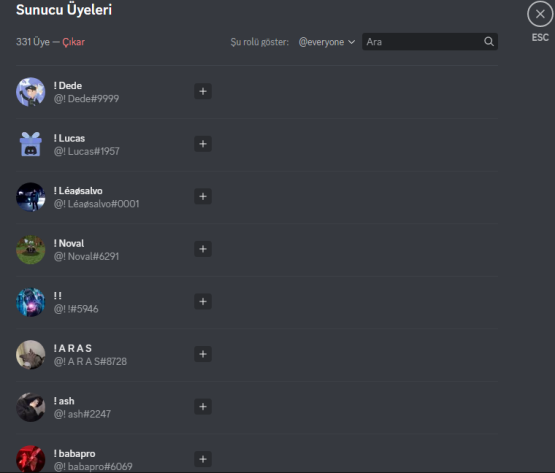Add role to ! Noval member
This screenshot has height=473, width=555.
pyautogui.click(x=203, y=249)
